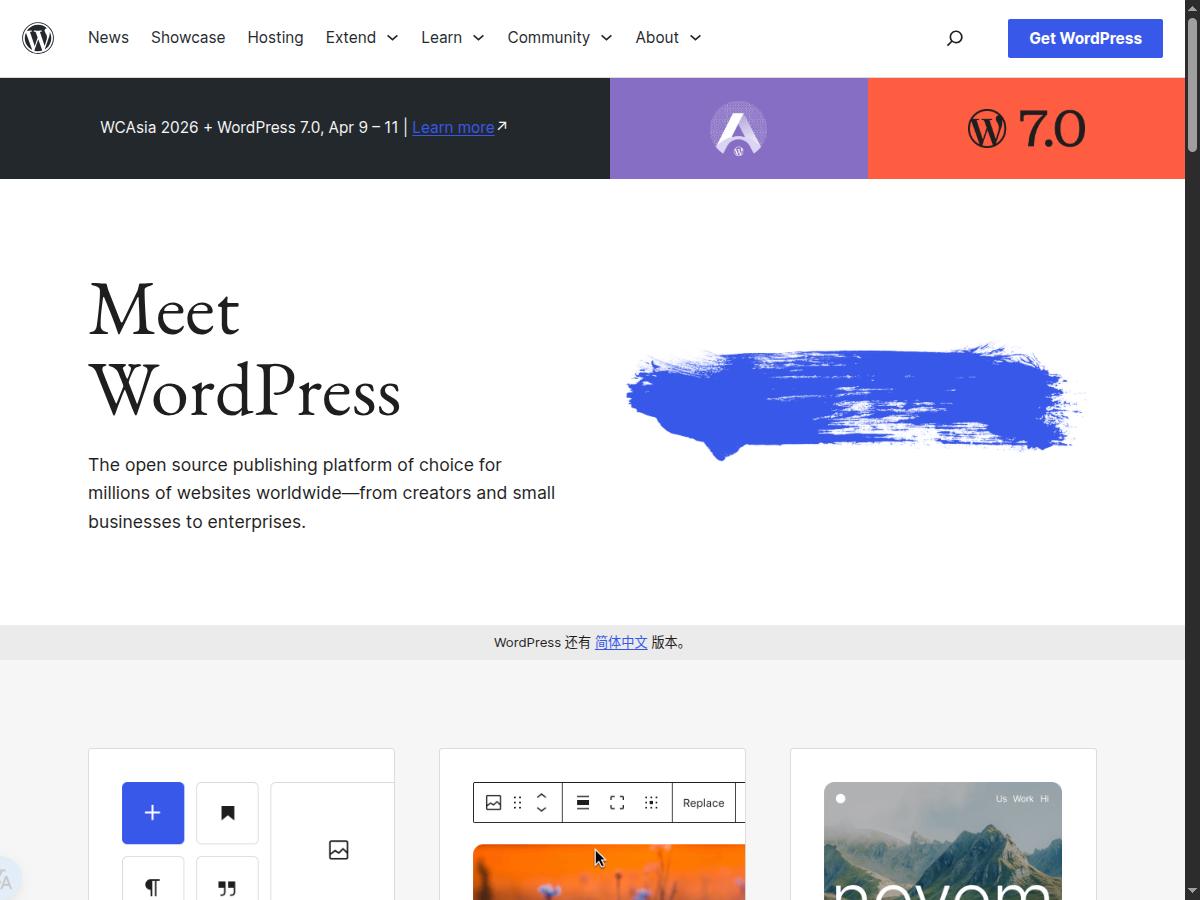Go to the Showcase page
Screen dimensions: 1200x900
click(188, 37)
